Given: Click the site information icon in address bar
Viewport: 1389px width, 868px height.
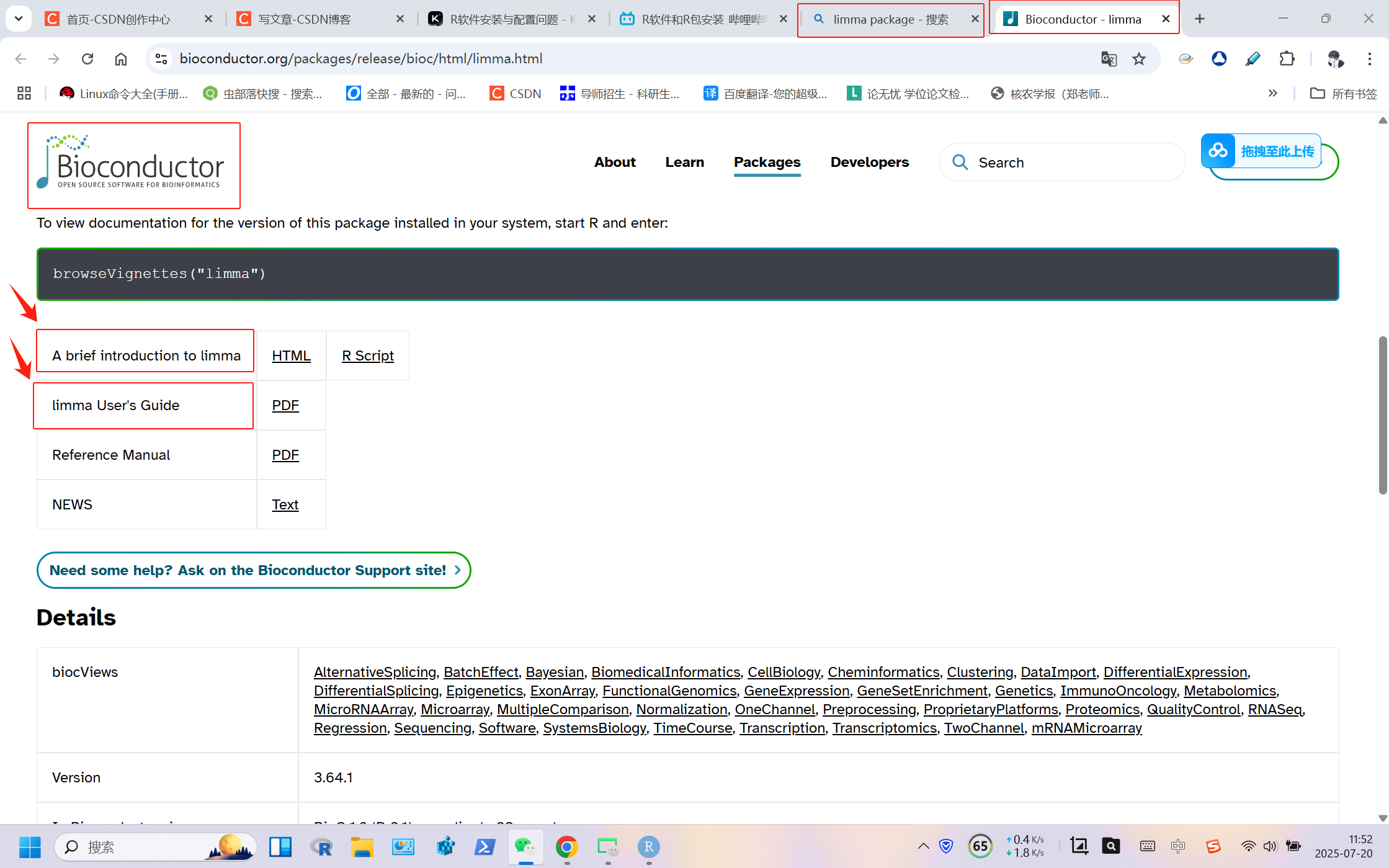Looking at the screenshot, I should tap(161, 59).
